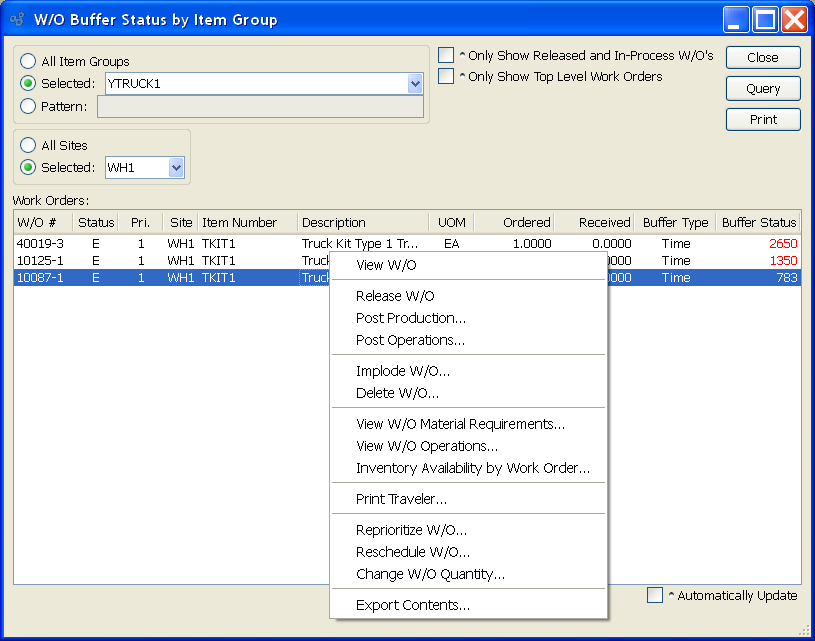The image size is (815, 641).
Task: Click Print Traveler... menu entry
Action: (401, 499)
